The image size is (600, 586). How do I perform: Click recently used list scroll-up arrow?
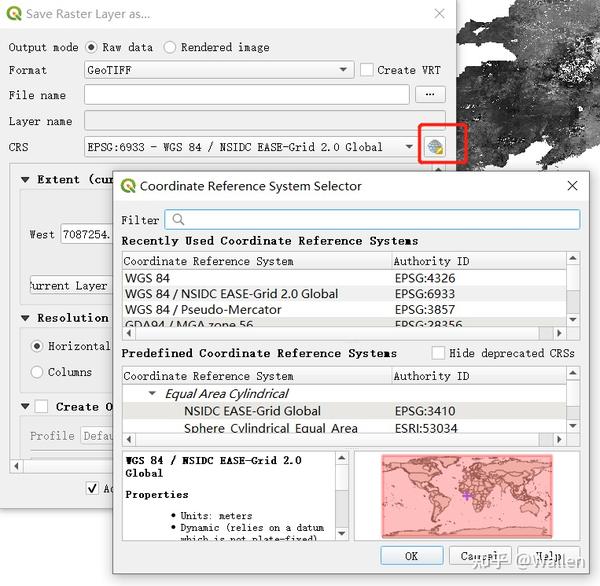click(x=572, y=258)
